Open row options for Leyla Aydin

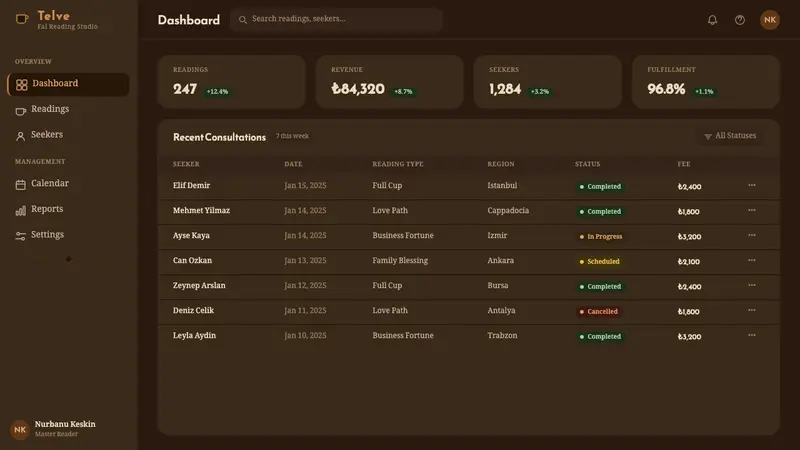click(x=752, y=335)
